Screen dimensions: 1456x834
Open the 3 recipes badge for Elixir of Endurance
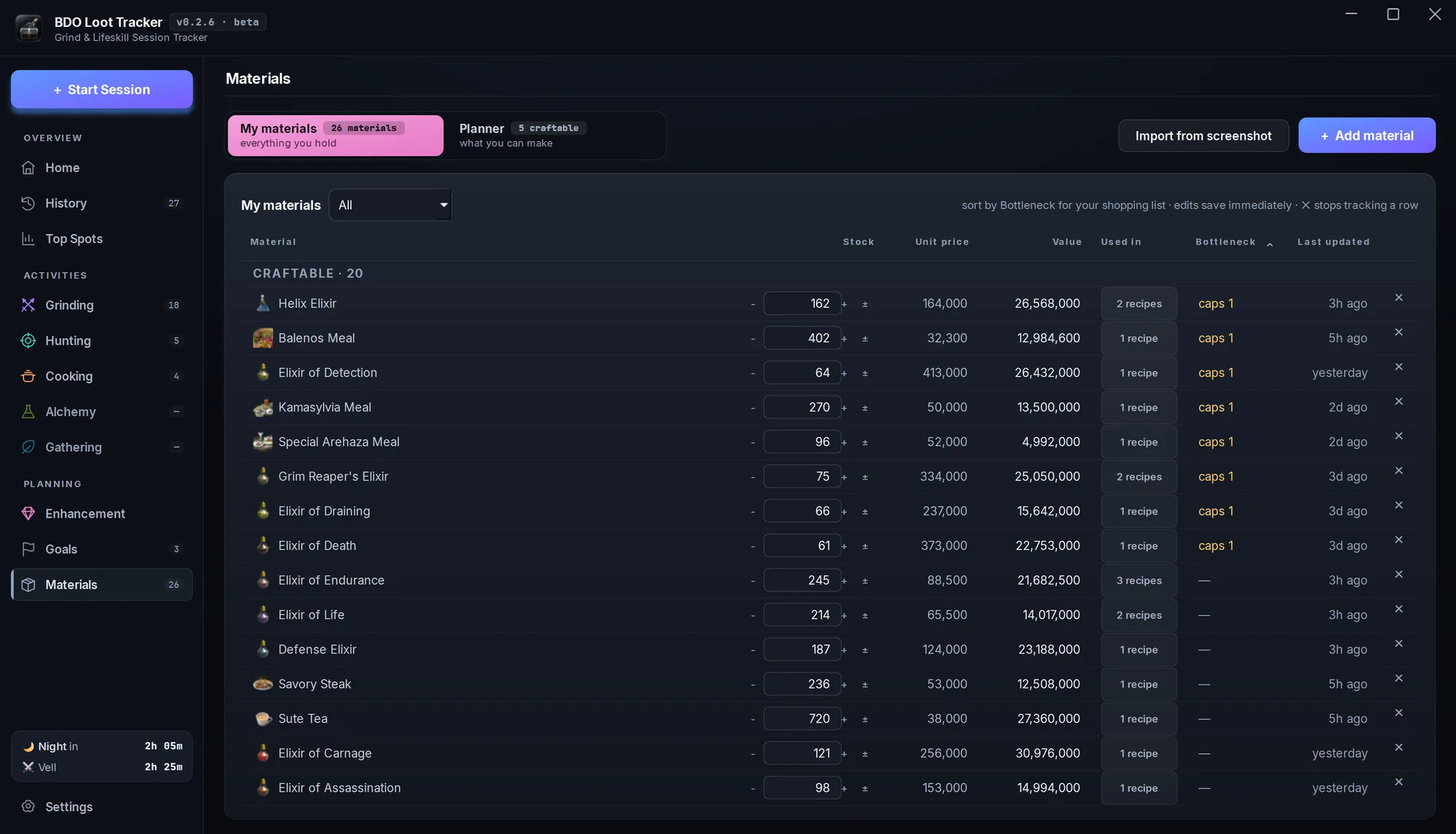click(1139, 581)
